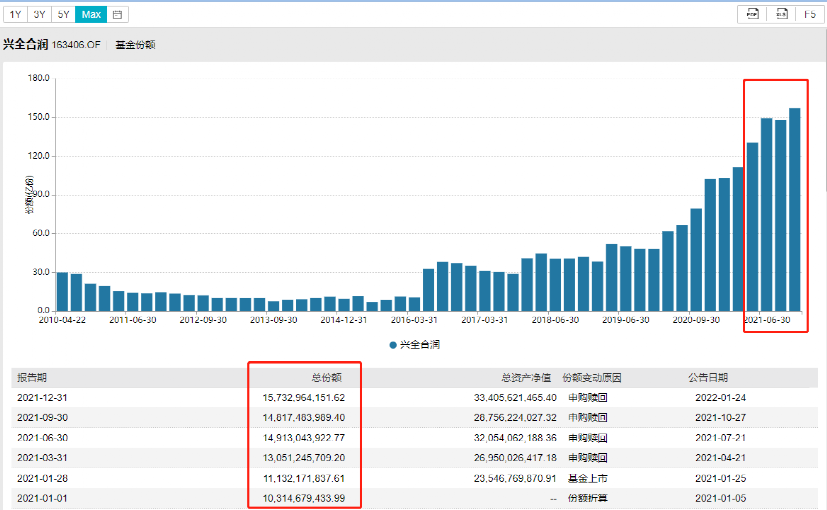Viewport: 827px width, 510px height.
Task: Click the 份额变动原因 column header
Action: coord(592,378)
